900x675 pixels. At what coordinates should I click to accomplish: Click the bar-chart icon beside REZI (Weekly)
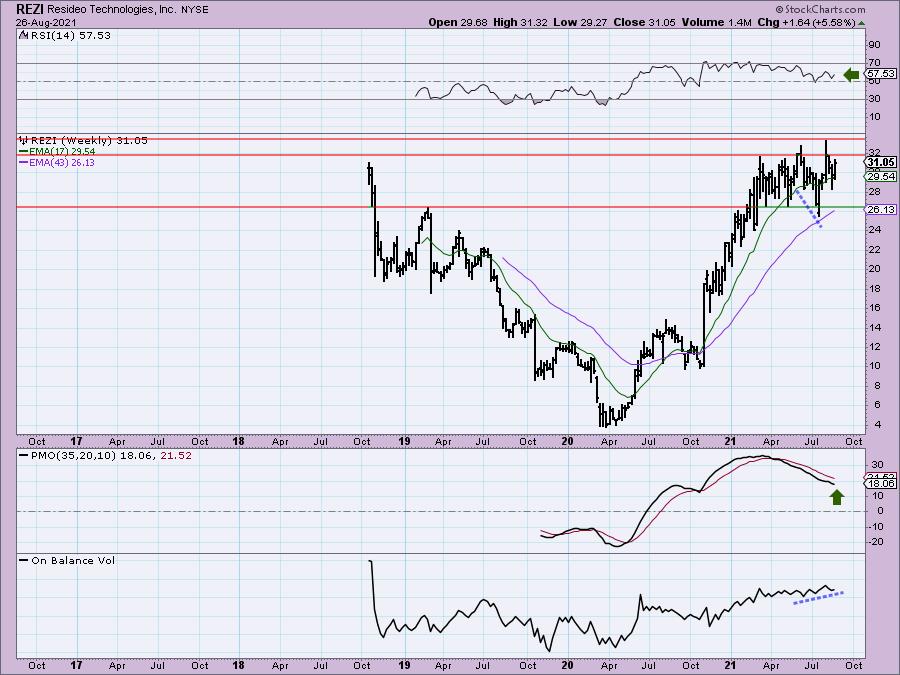24,139
